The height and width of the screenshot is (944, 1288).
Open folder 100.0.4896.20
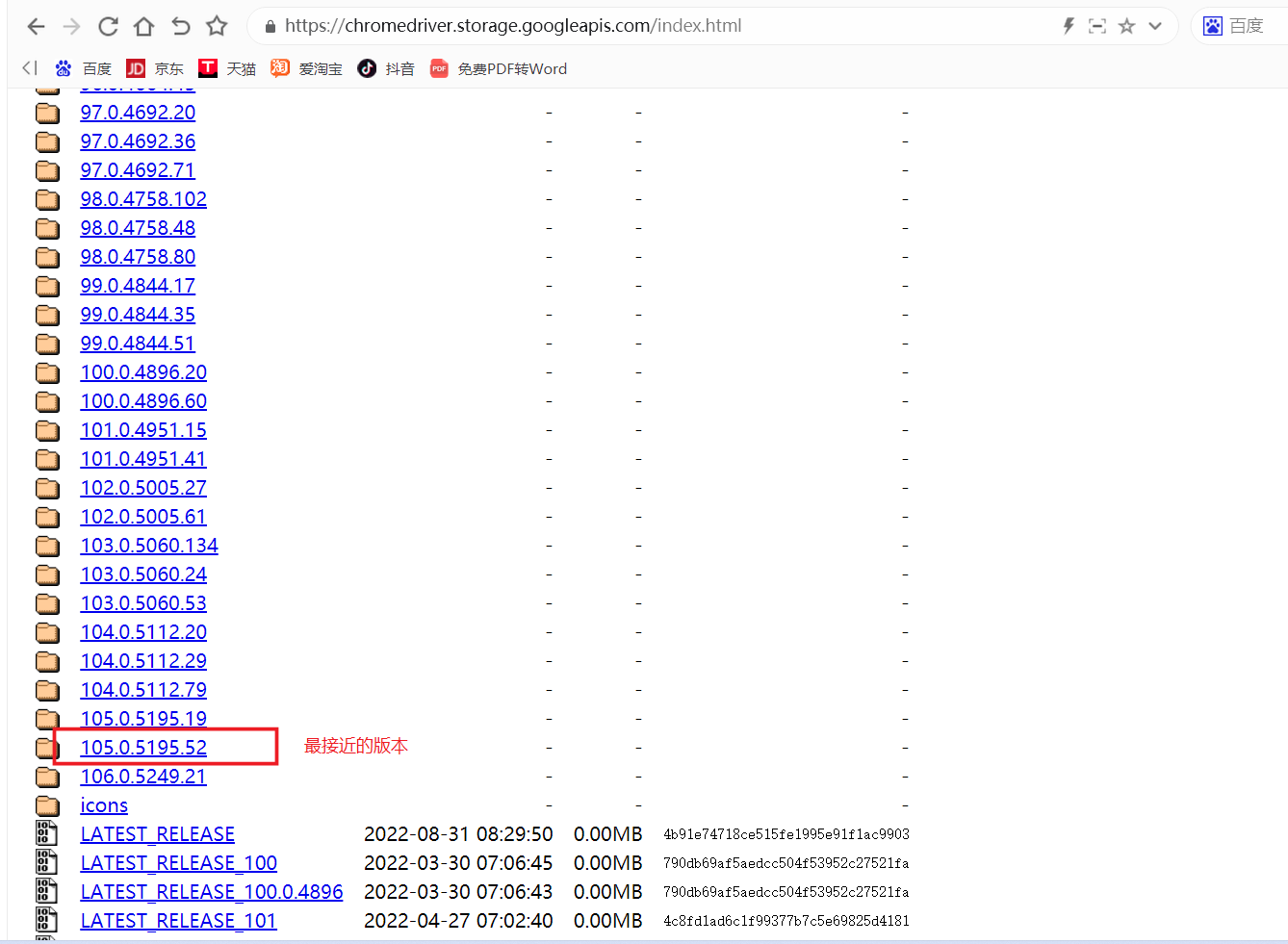click(143, 372)
